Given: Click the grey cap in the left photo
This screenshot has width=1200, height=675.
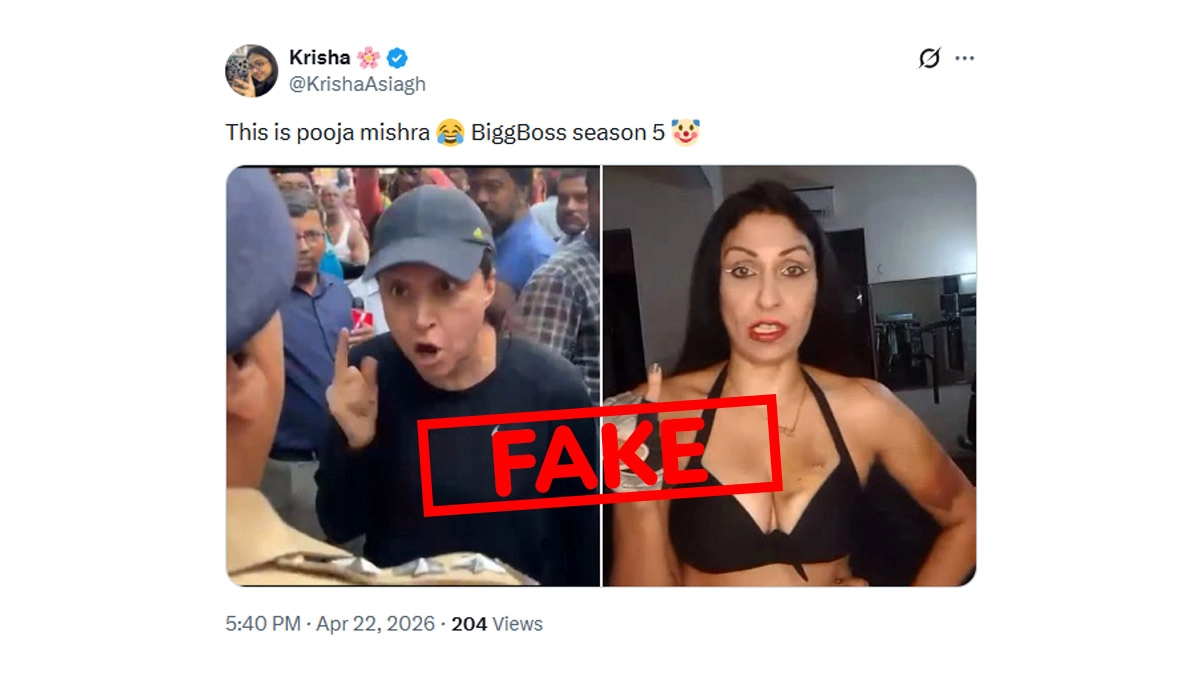Looking at the screenshot, I should tap(428, 233).
